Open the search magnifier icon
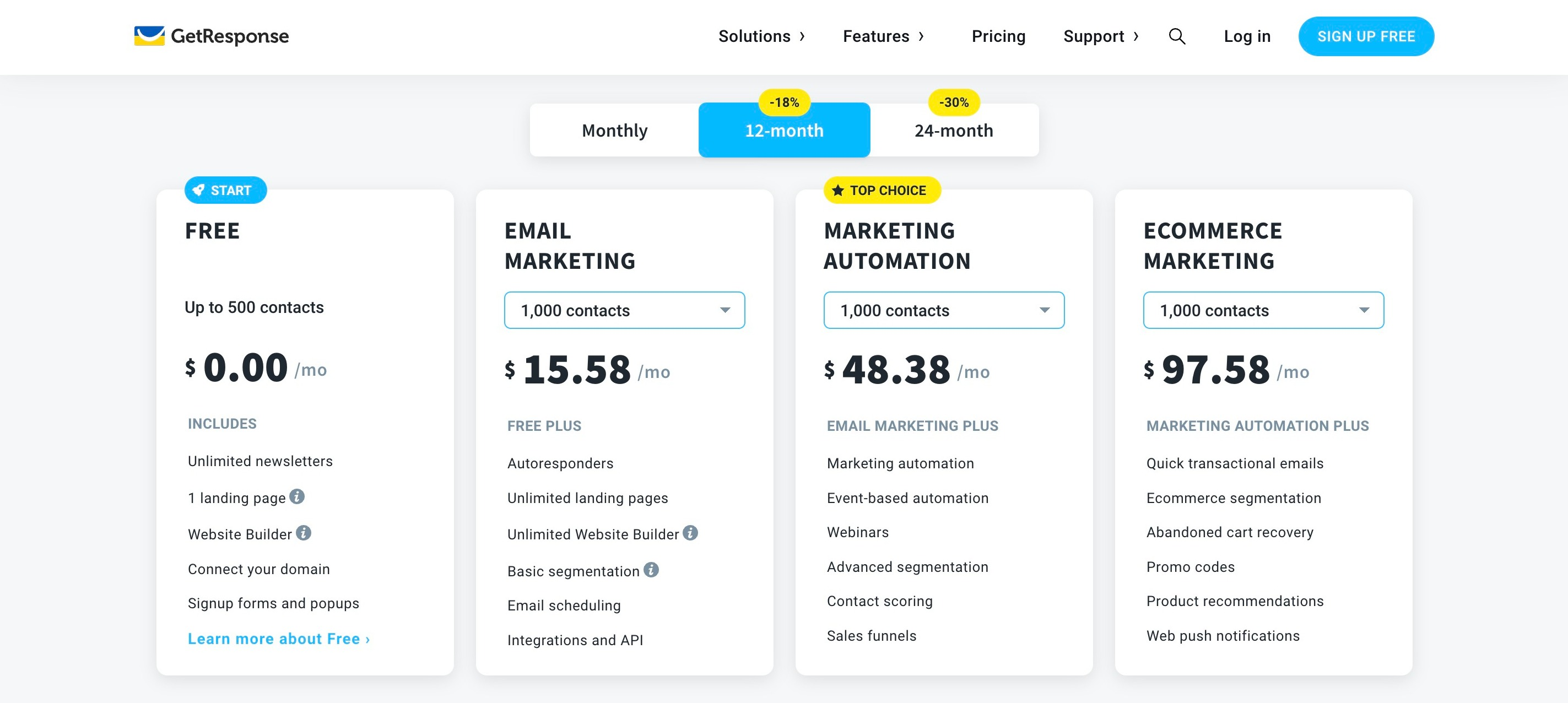The image size is (1568, 703). (x=1177, y=36)
